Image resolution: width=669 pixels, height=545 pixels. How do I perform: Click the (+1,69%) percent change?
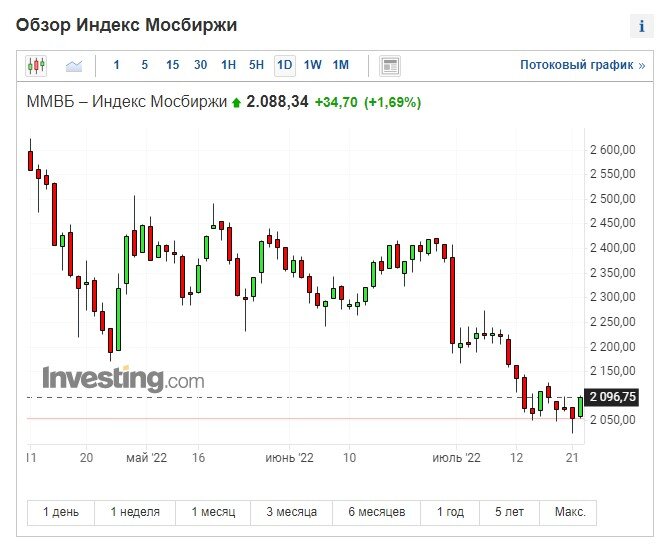[x=393, y=102]
